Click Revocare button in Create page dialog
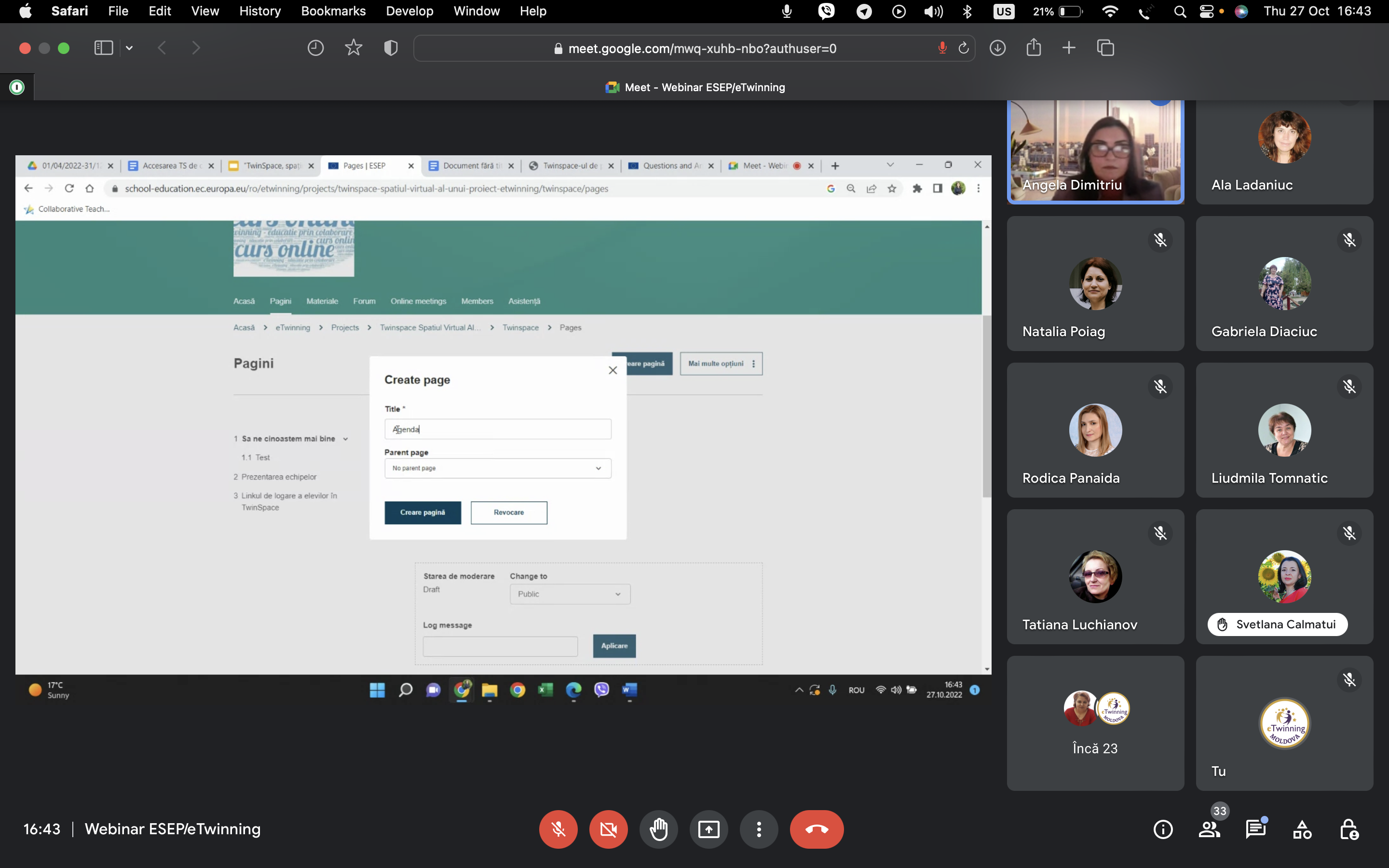The image size is (1389, 868). [x=508, y=512]
